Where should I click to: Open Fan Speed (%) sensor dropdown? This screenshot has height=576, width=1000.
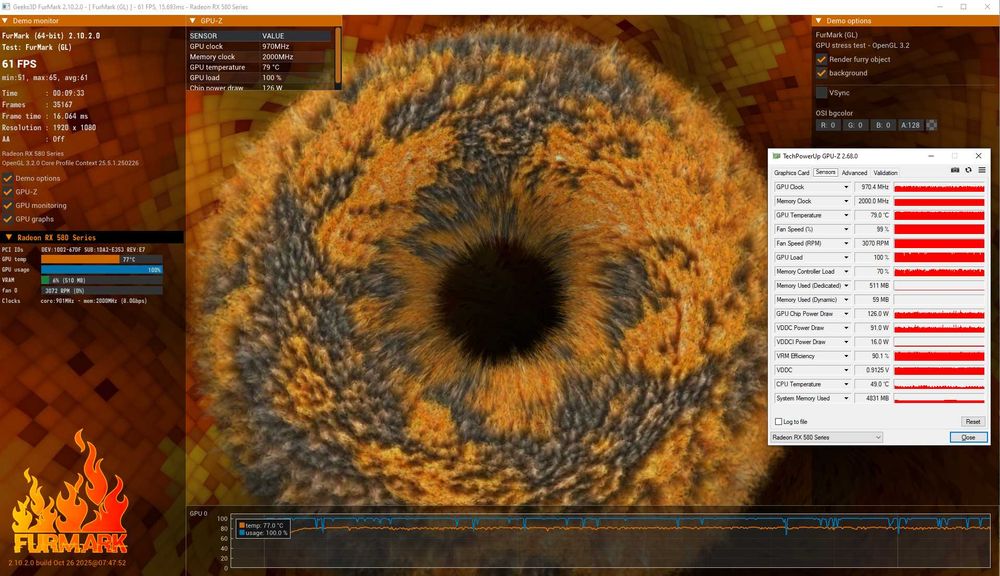pyautogui.click(x=846, y=229)
